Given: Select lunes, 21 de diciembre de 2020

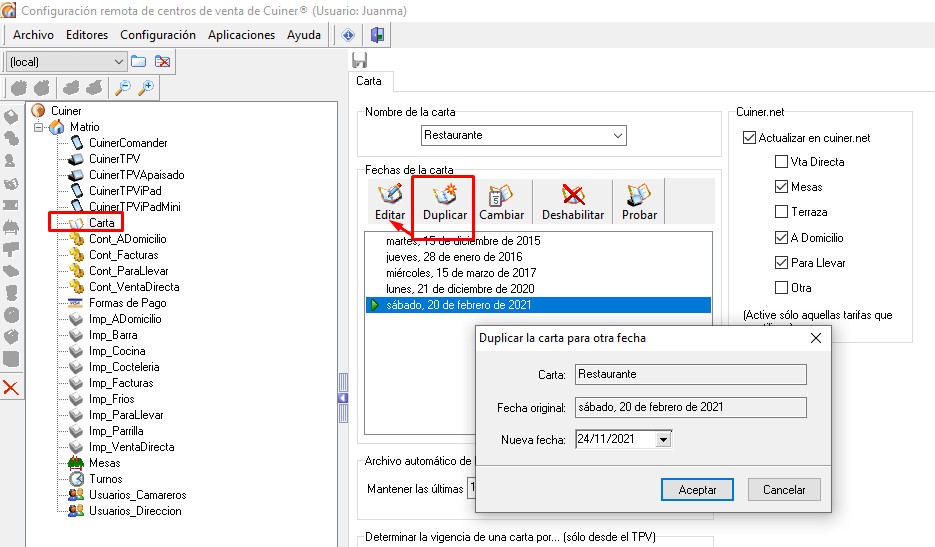Looking at the screenshot, I should (x=538, y=289).
